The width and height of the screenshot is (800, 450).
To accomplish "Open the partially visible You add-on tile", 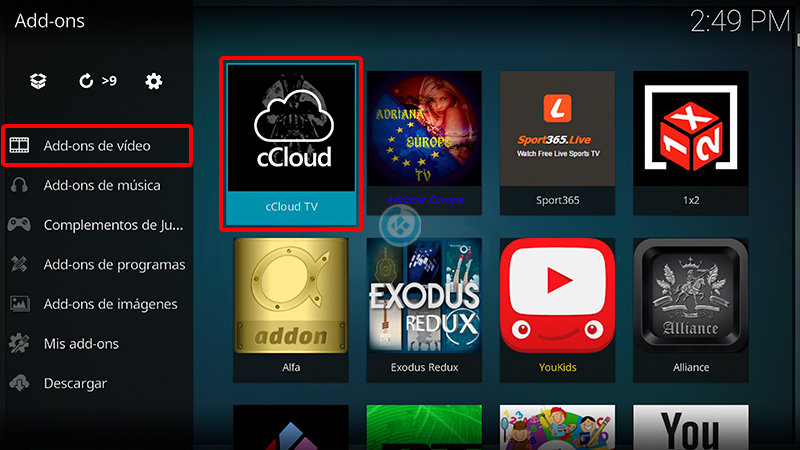I will tap(691, 428).
